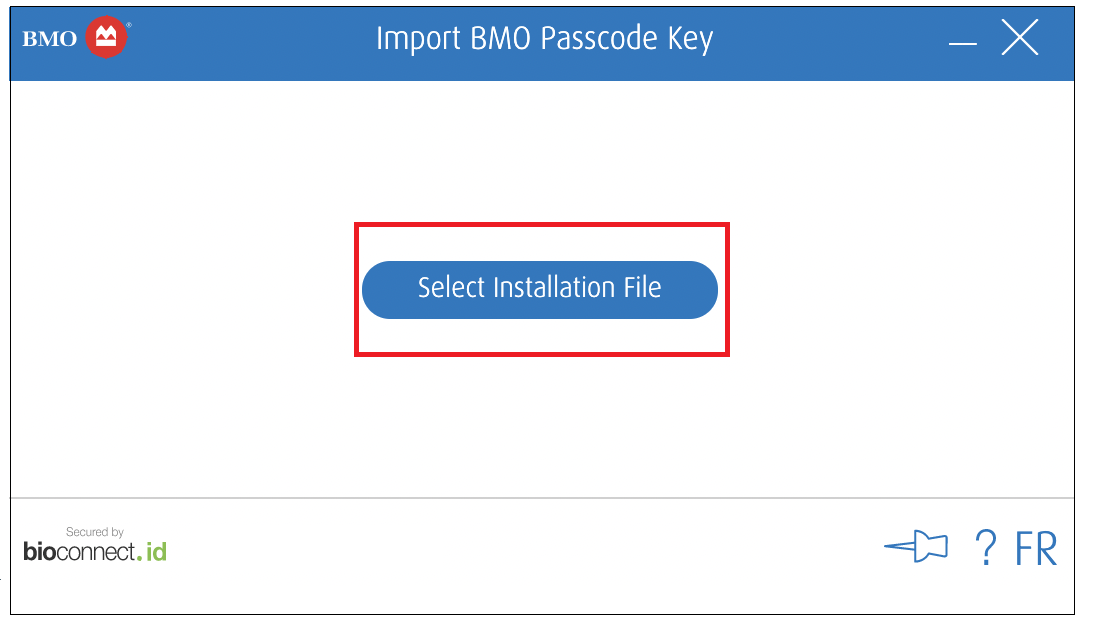
Task: Click the bioconnect.id logo
Action: coord(95,551)
